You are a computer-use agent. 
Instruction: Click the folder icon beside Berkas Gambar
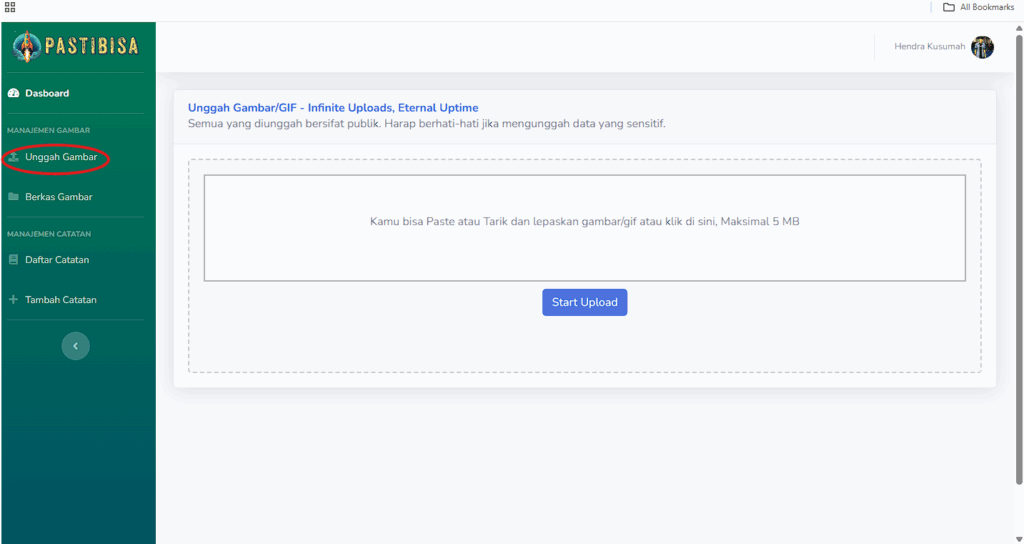point(13,197)
